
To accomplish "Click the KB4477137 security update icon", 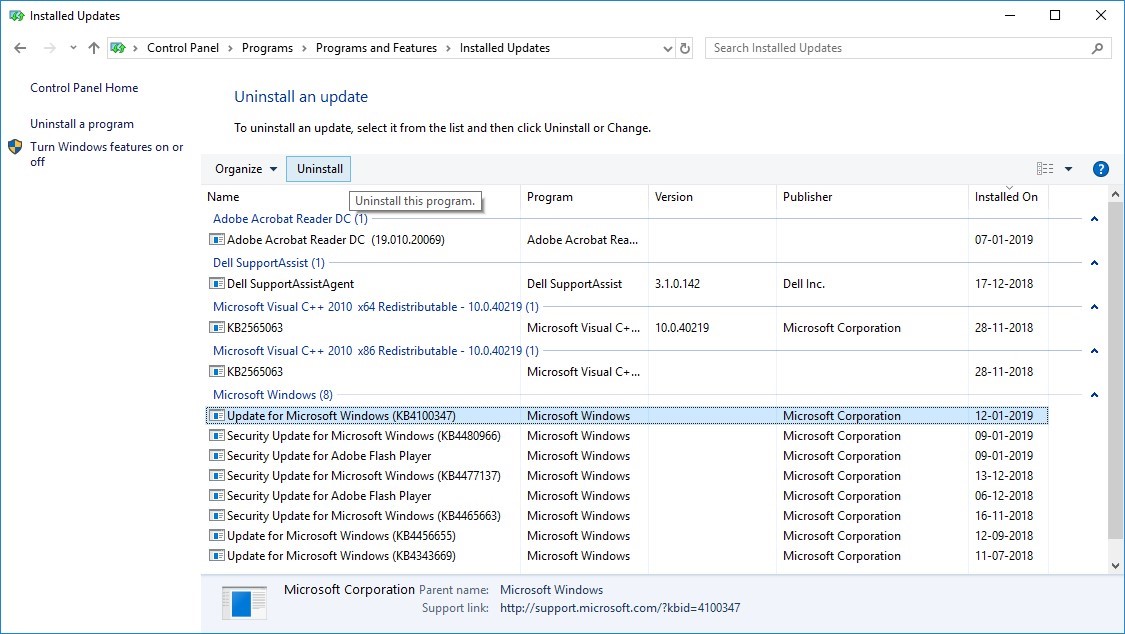I will pos(216,476).
